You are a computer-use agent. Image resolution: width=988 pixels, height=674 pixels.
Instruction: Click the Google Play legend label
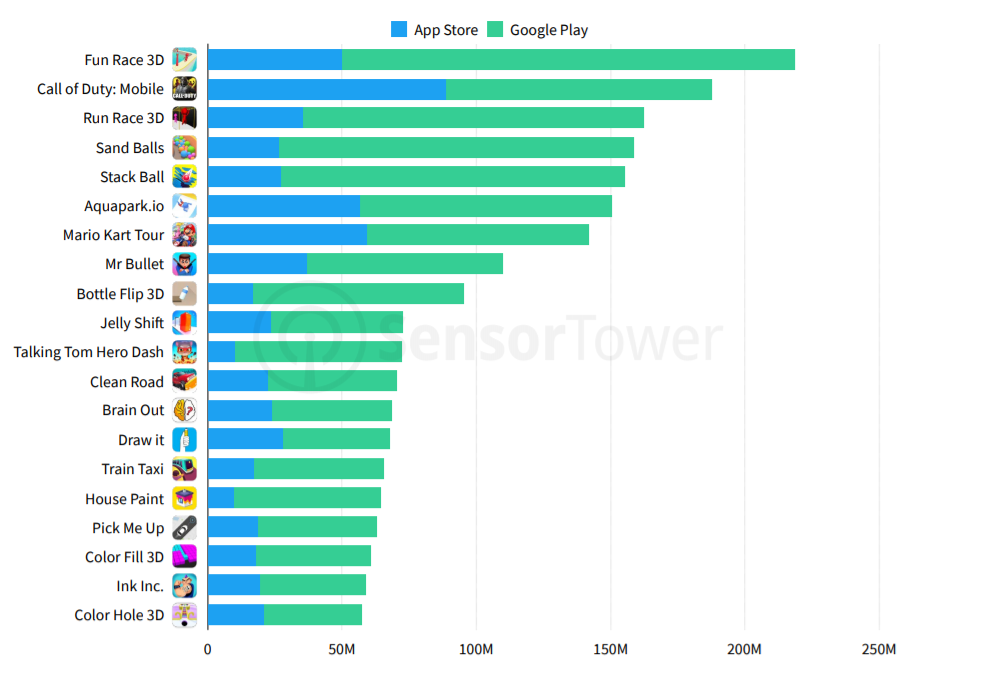pyautogui.click(x=549, y=30)
